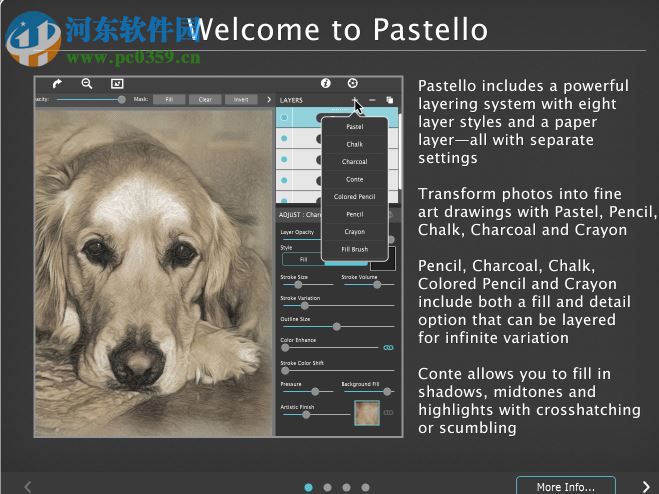Click the Outline Size slider handle
Image resolution: width=659 pixels, height=494 pixels.
[336, 327]
